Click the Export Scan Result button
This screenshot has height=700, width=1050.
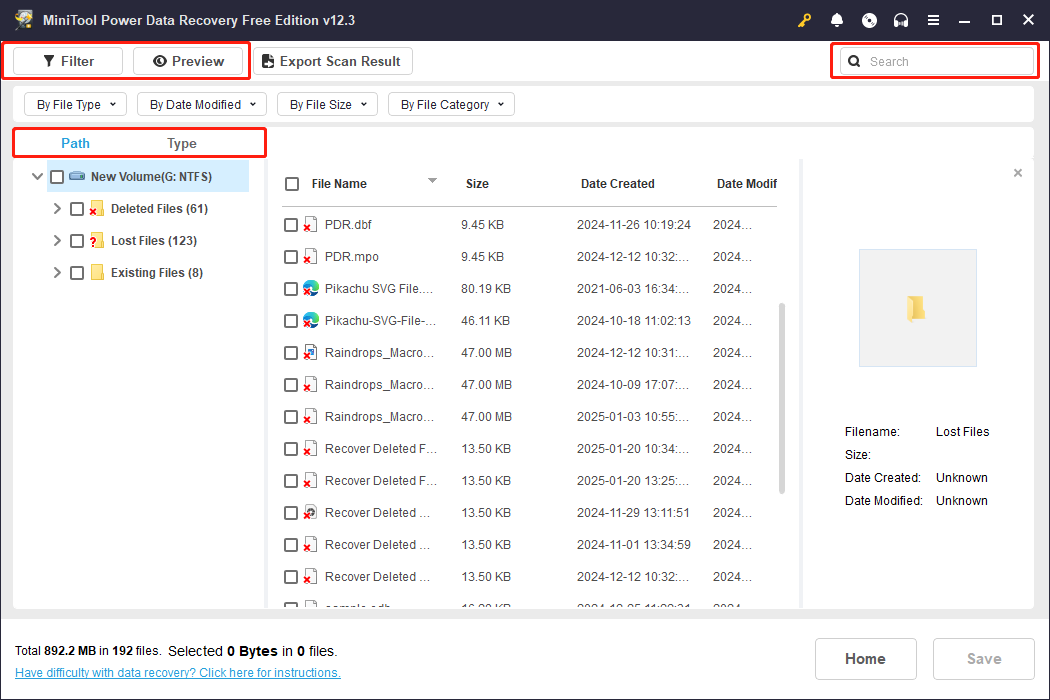click(332, 61)
